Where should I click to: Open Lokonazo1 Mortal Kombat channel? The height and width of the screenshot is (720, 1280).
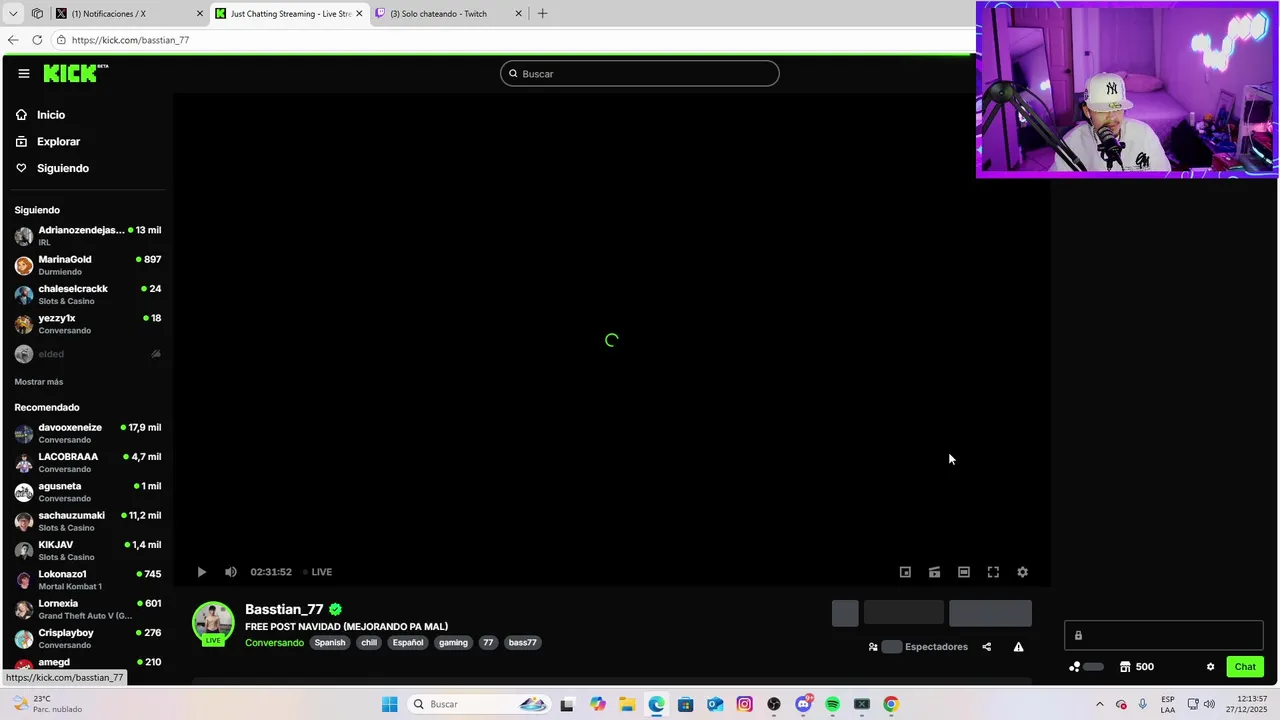88,580
